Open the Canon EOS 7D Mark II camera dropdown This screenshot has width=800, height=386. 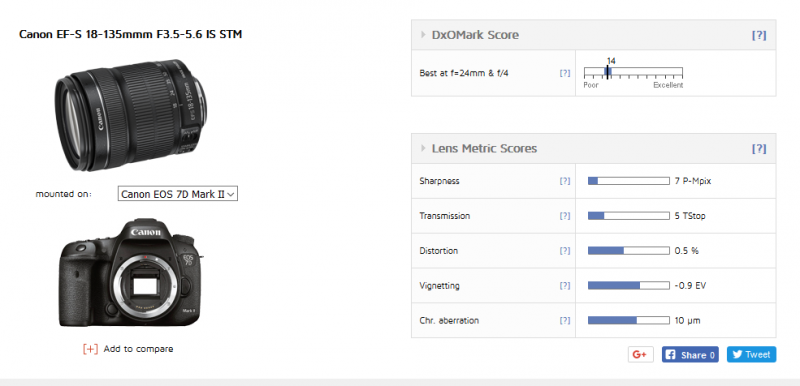click(x=178, y=194)
